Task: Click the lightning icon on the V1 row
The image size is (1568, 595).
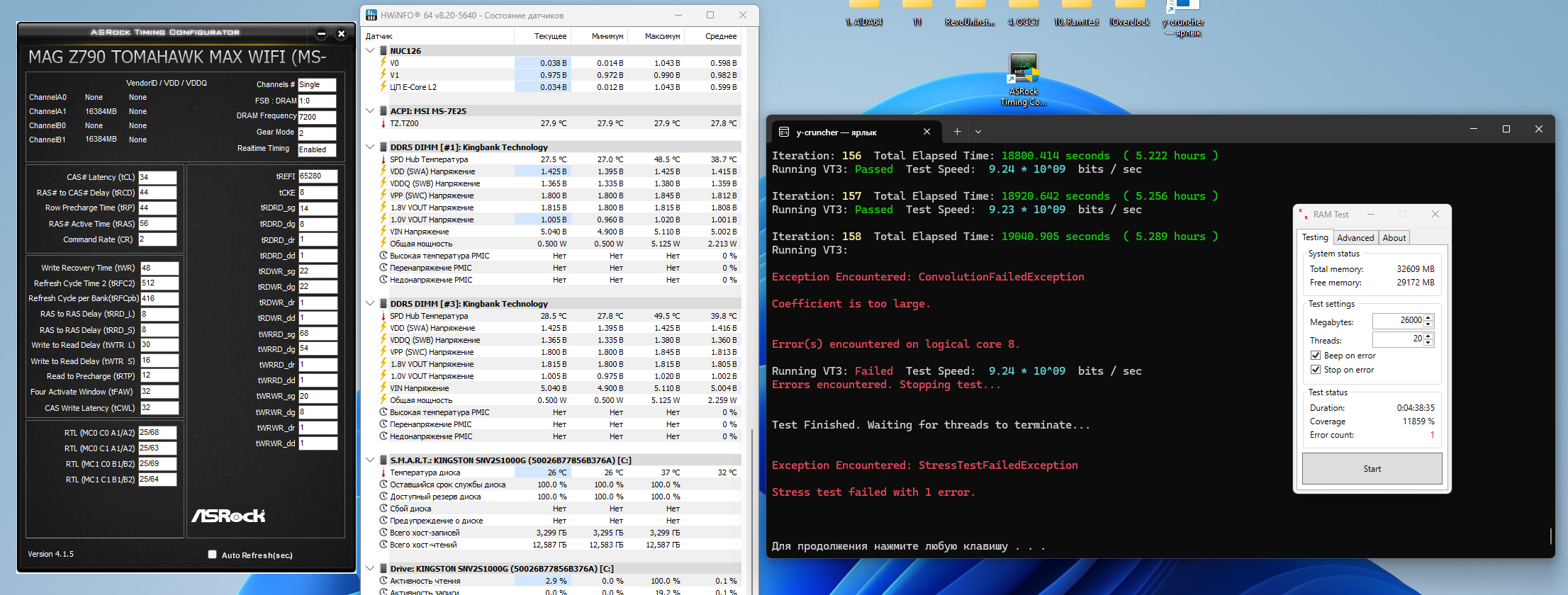Action: coord(383,75)
